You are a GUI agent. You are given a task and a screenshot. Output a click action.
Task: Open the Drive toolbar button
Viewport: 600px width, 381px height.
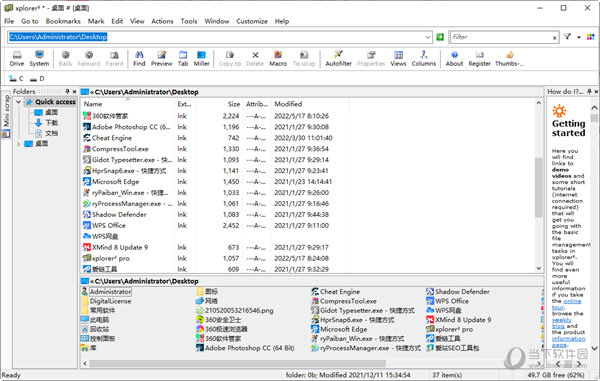coord(16,59)
